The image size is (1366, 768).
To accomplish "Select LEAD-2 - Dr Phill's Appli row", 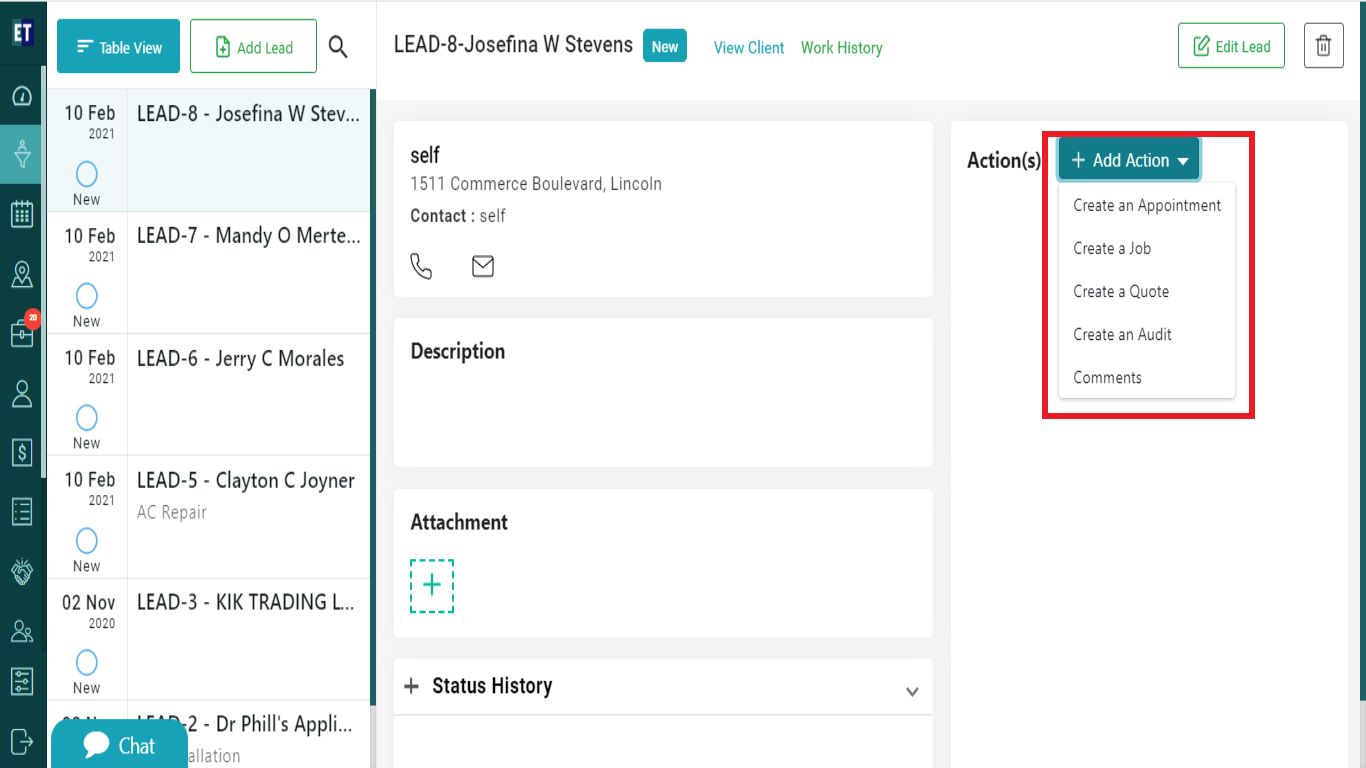I will pyautogui.click(x=209, y=734).
